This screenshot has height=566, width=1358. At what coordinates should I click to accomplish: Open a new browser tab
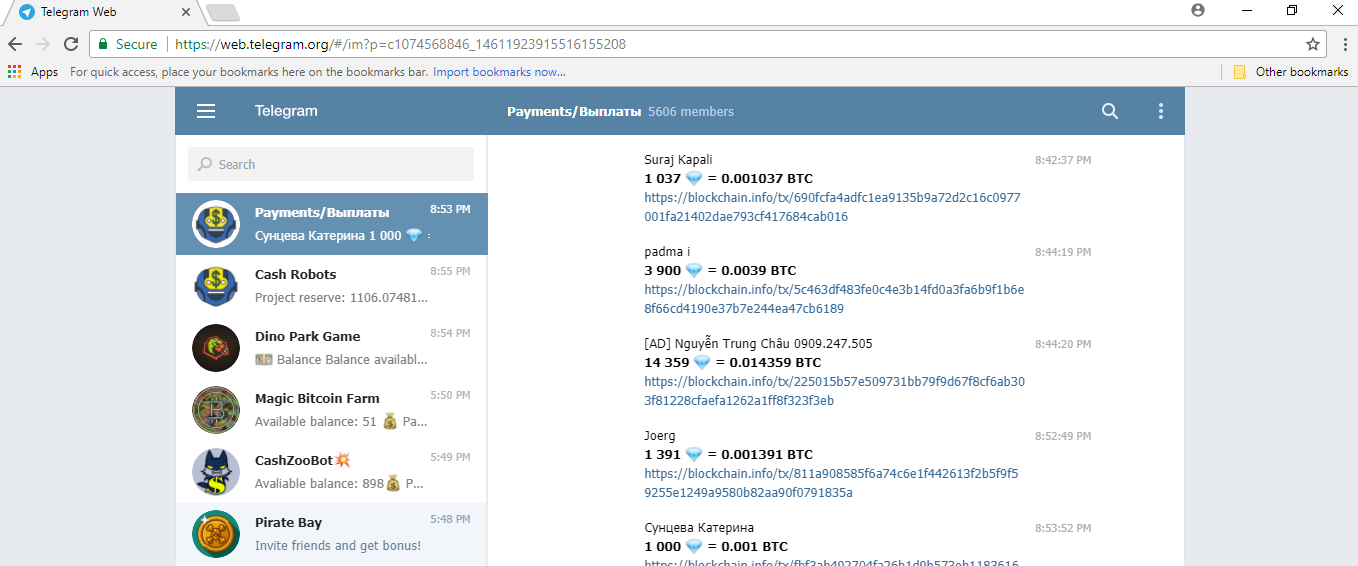tap(222, 13)
